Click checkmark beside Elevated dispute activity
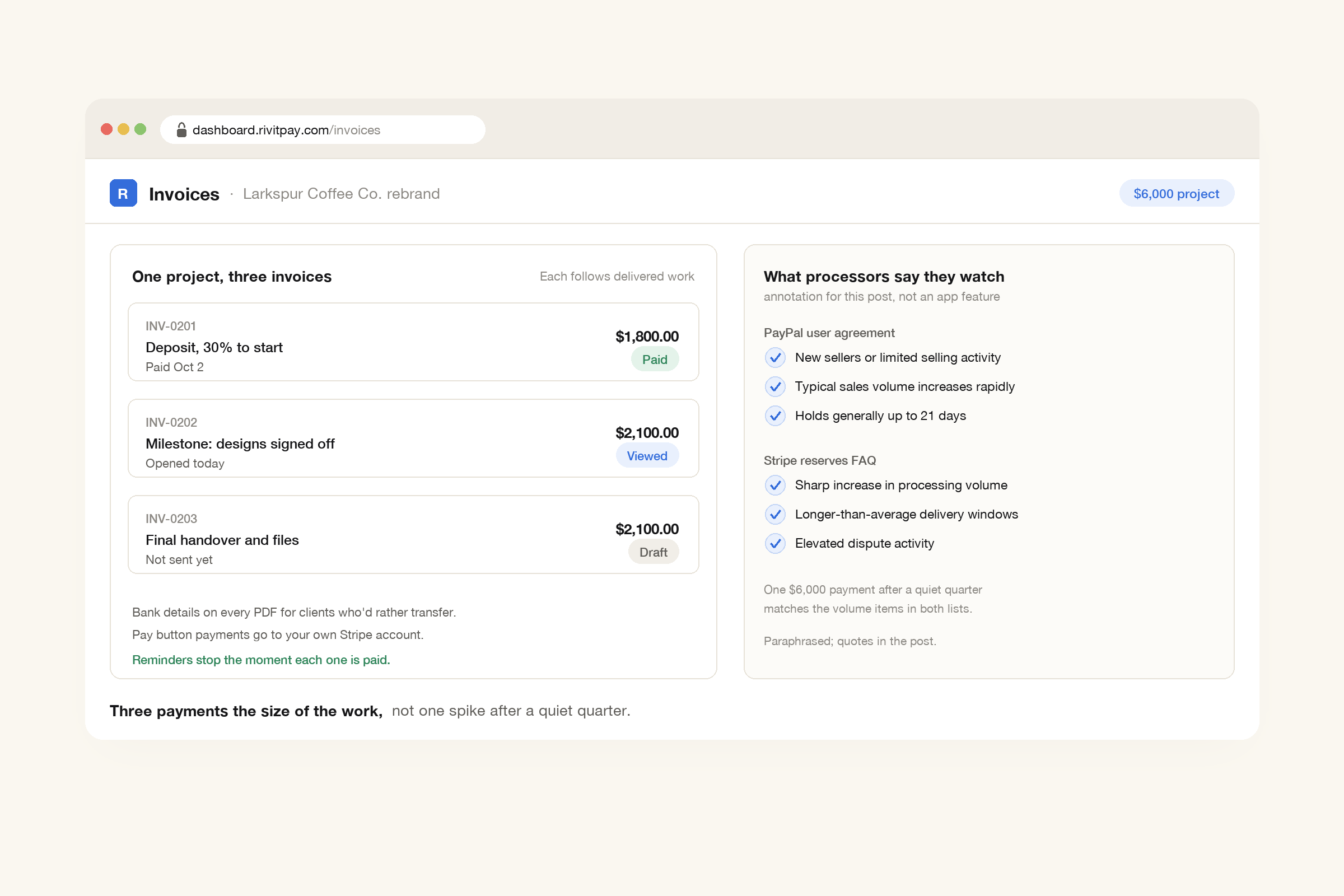This screenshot has height=896, width=1344. pyautogui.click(x=775, y=543)
